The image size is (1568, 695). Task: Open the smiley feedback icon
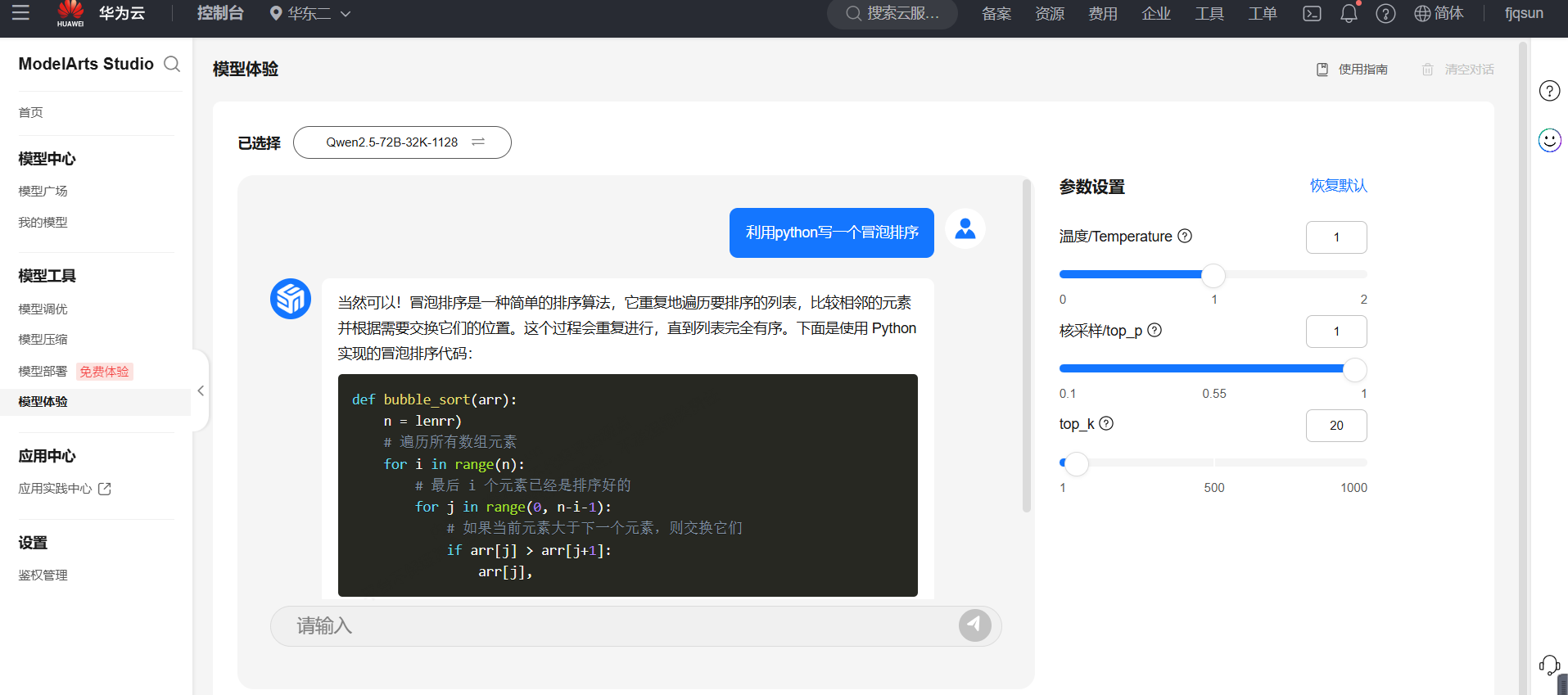pos(1550,141)
